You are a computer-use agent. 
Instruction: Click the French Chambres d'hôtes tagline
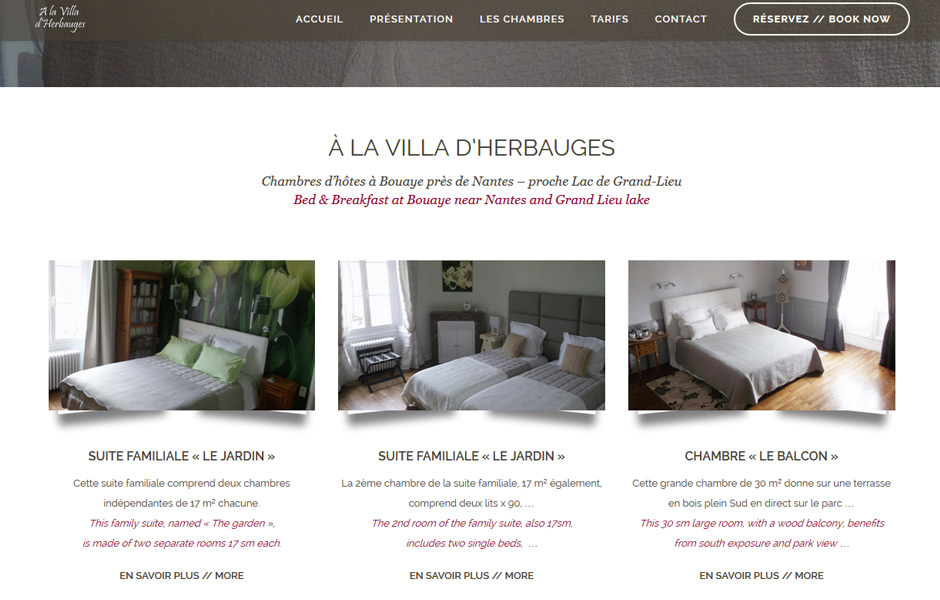[471, 181]
